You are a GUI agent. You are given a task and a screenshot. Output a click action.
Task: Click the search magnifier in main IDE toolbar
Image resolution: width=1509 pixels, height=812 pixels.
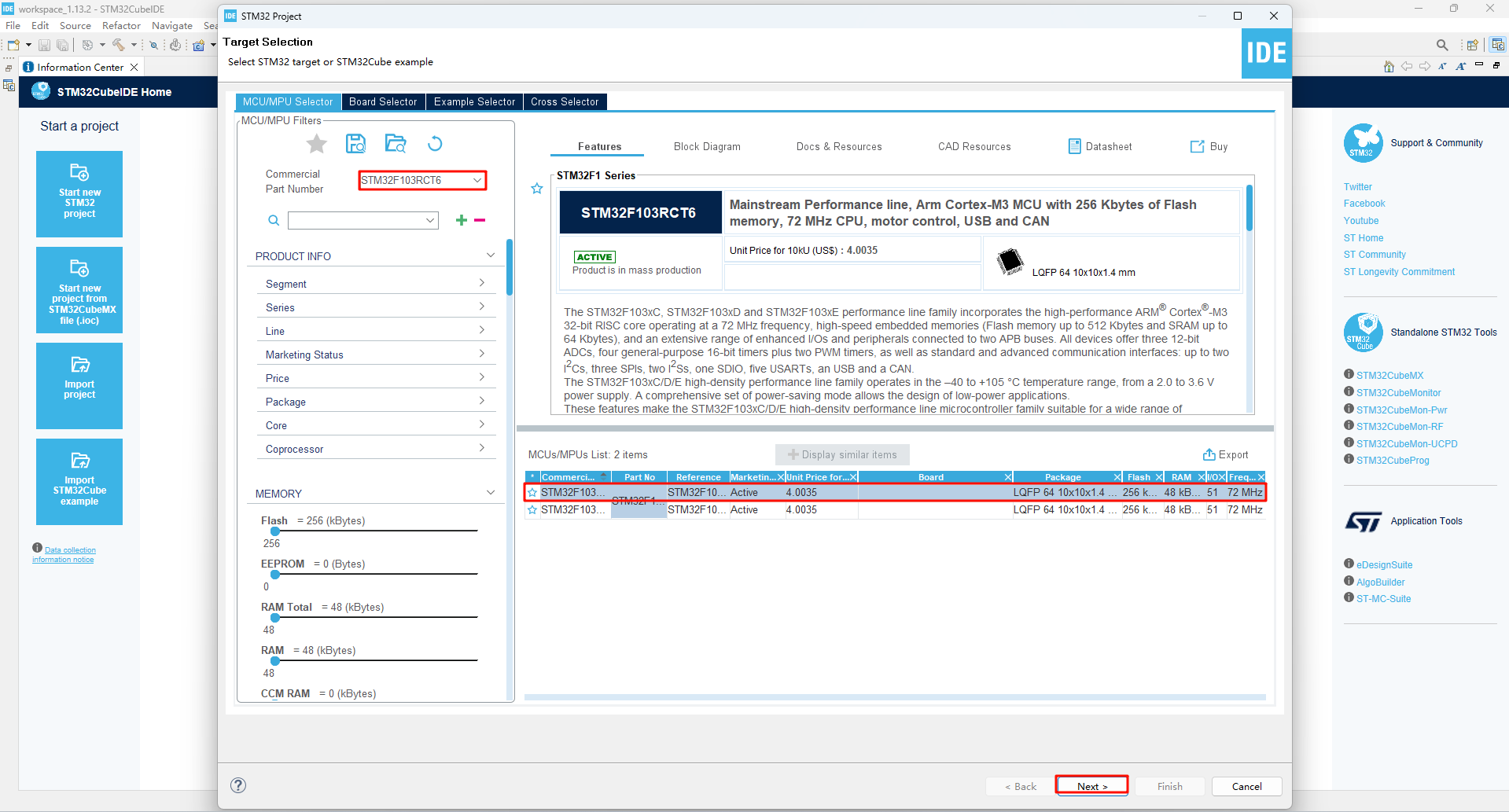tap(1442, 45)
